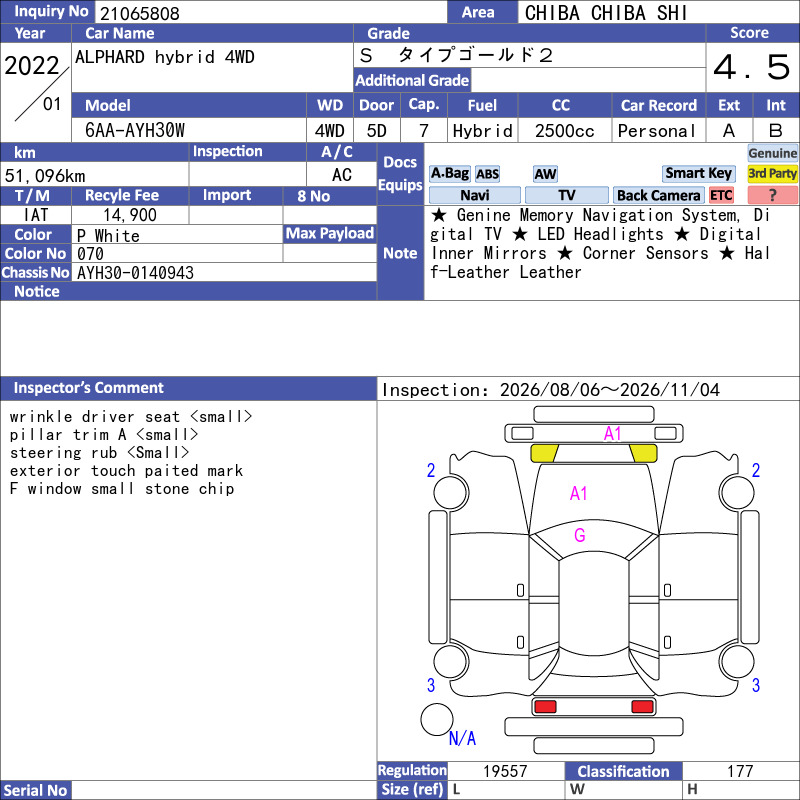Click the red question mark badge

(772, 195)
